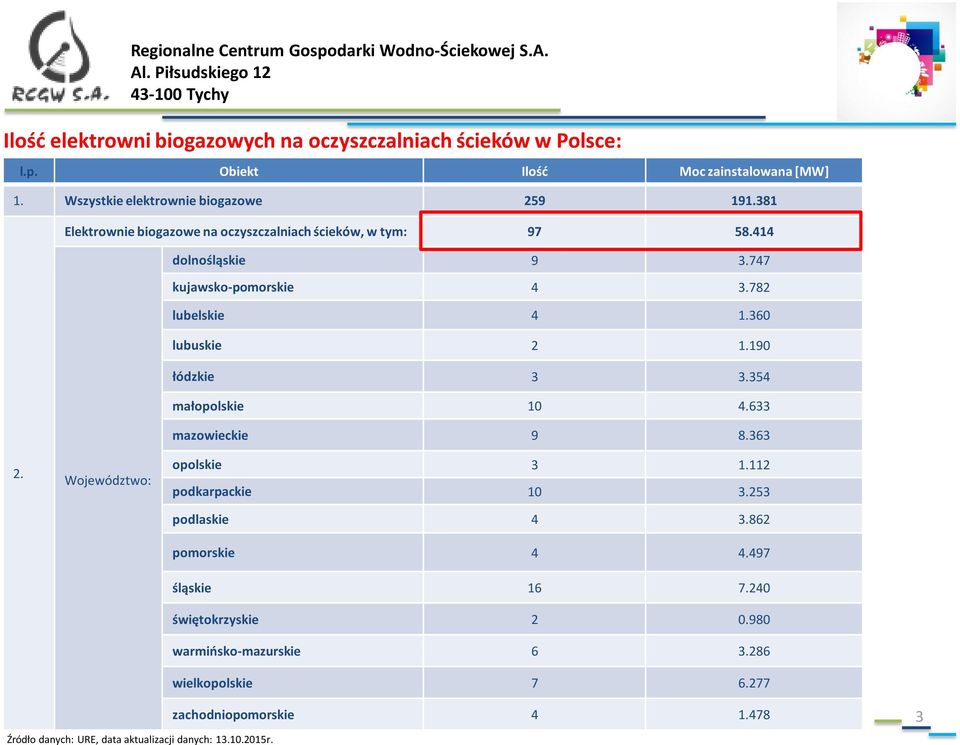
Task: Click the 'podlaskie' row label
Action: [200, 520]
